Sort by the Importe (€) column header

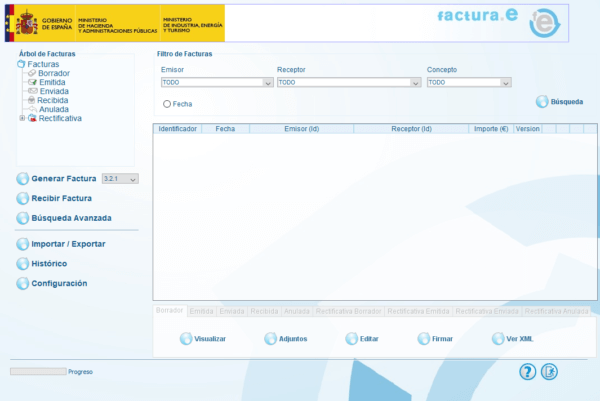pos(491,129)
